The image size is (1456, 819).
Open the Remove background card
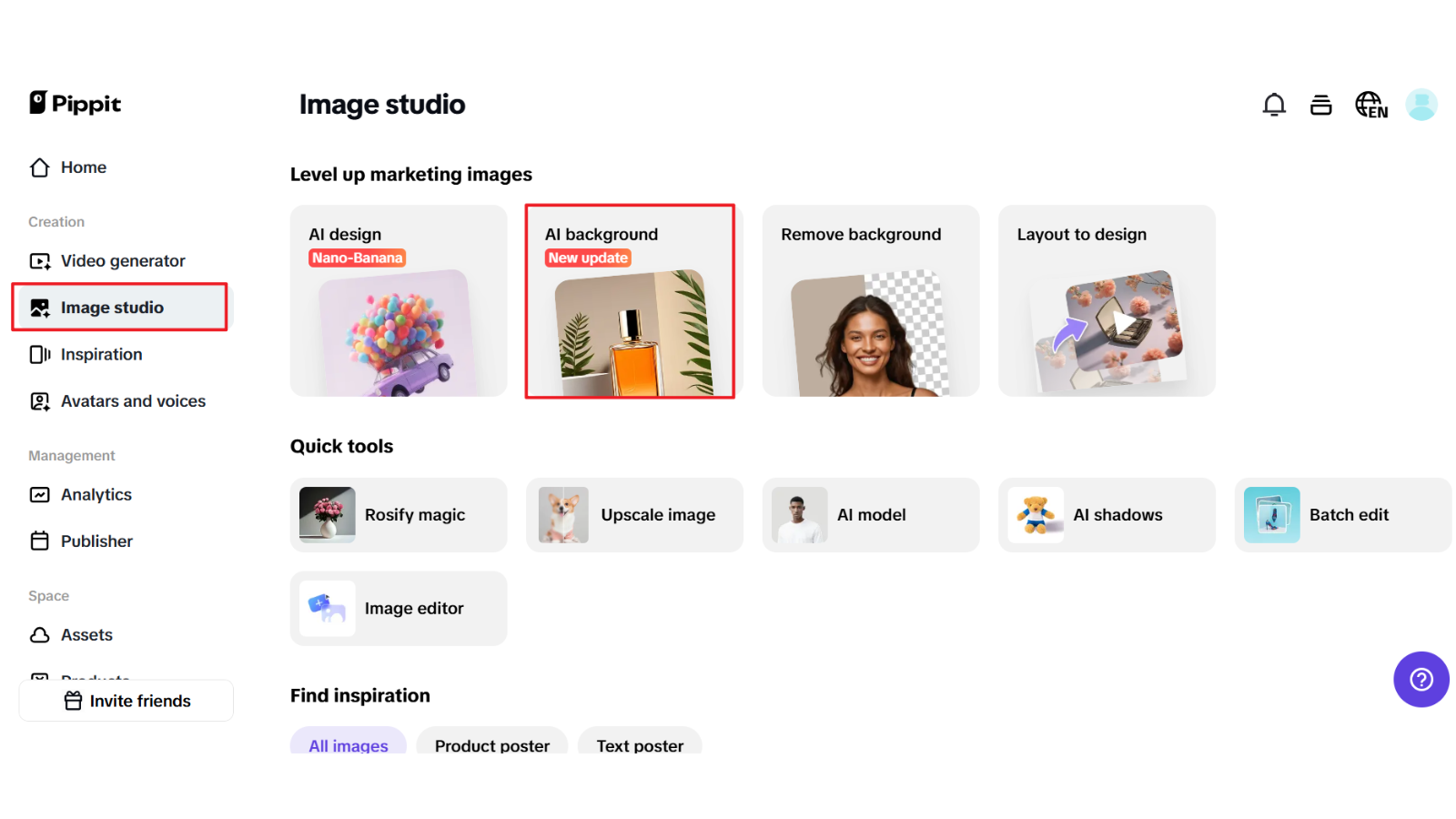pyautogui.click(x=870, y=301)
